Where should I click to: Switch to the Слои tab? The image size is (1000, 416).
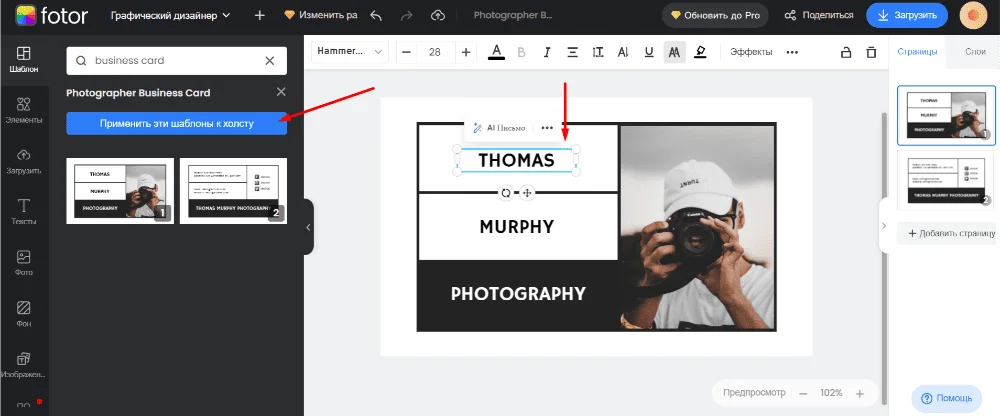[x=974, y=51]
